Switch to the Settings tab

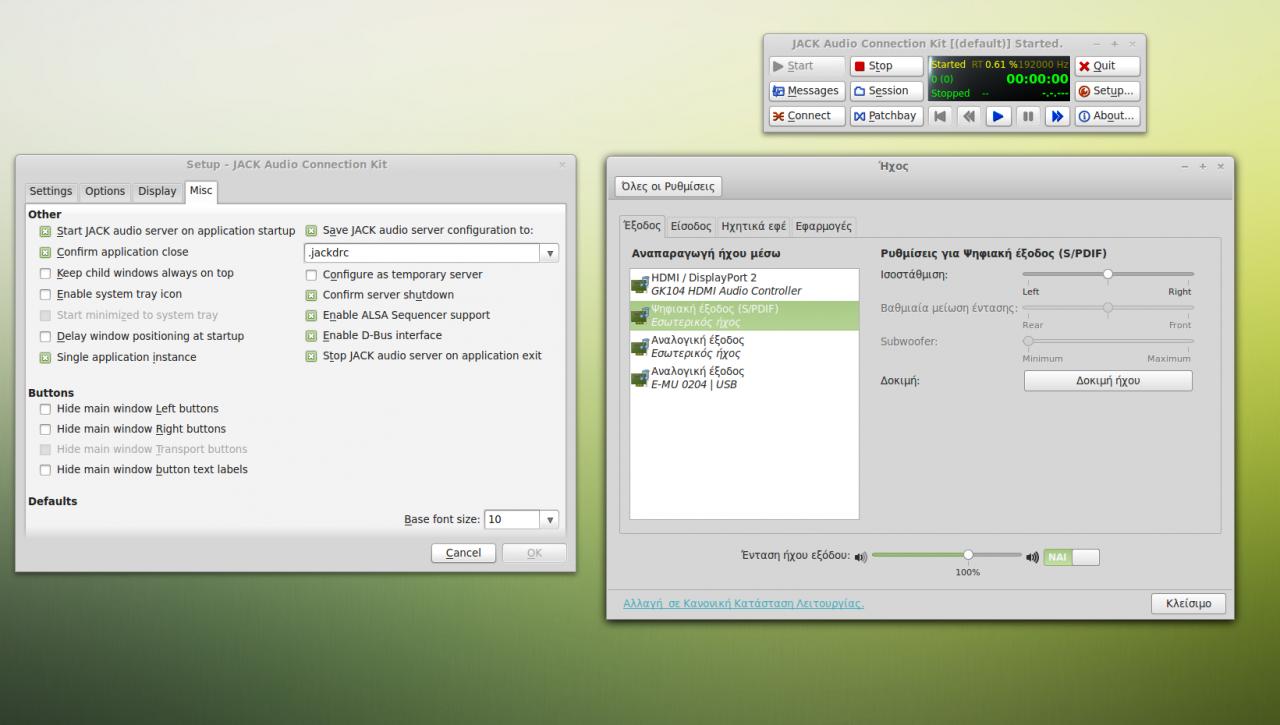[x=50, y=192]
